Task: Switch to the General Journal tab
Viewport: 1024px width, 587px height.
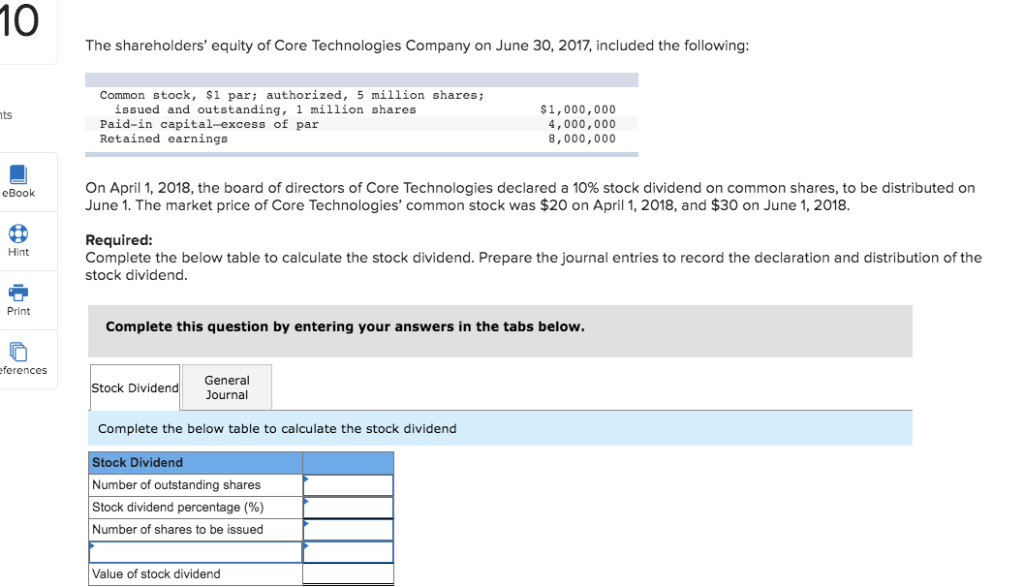Action: (227, 387)
